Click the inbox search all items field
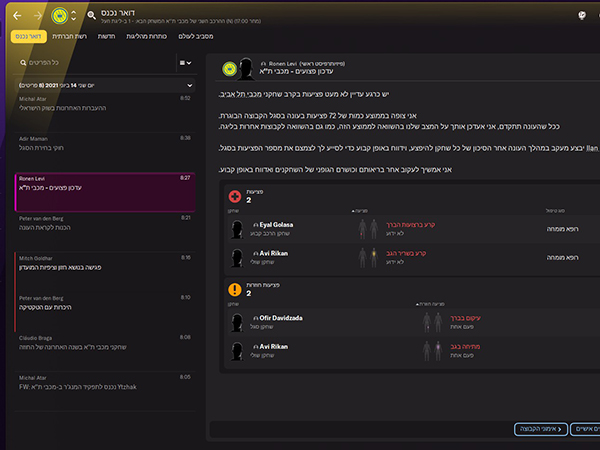 [96, 63]
